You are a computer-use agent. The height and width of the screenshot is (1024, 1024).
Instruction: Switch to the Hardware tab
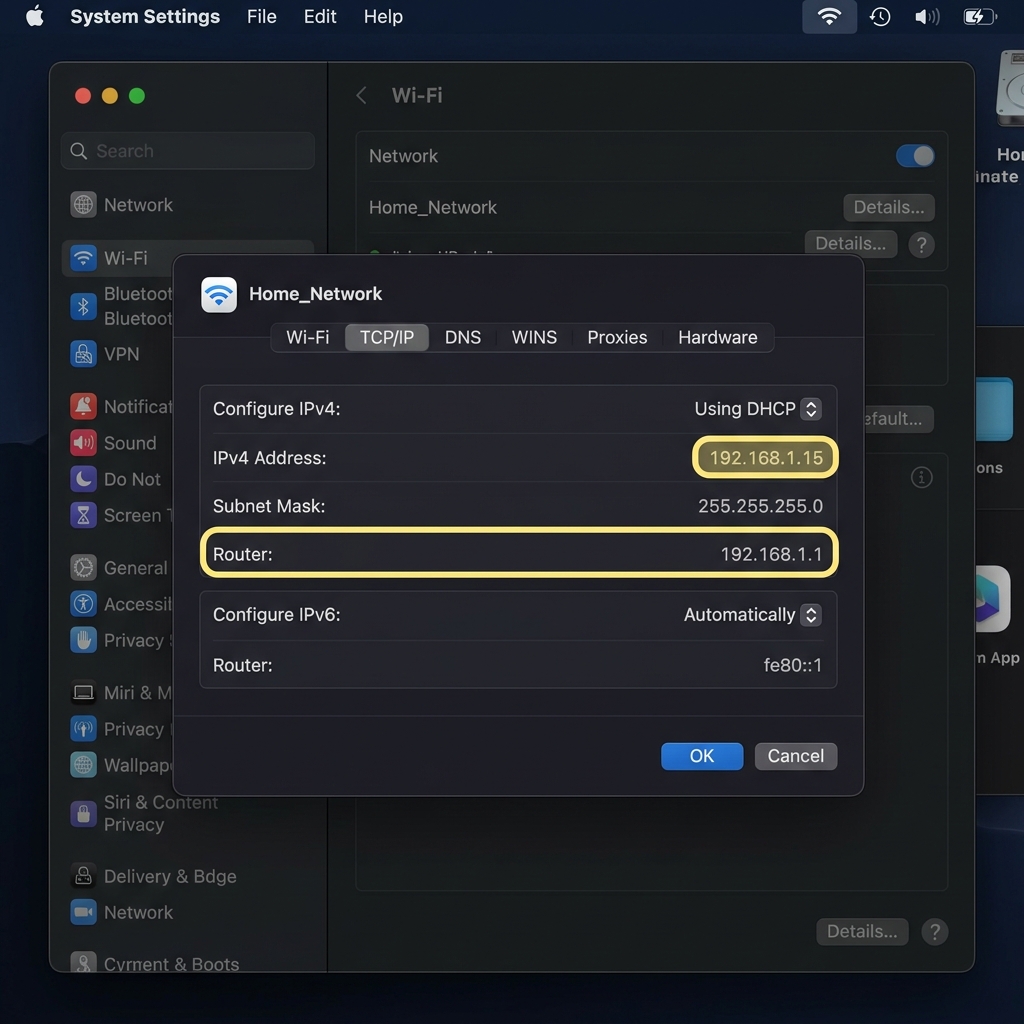point(718,337)
